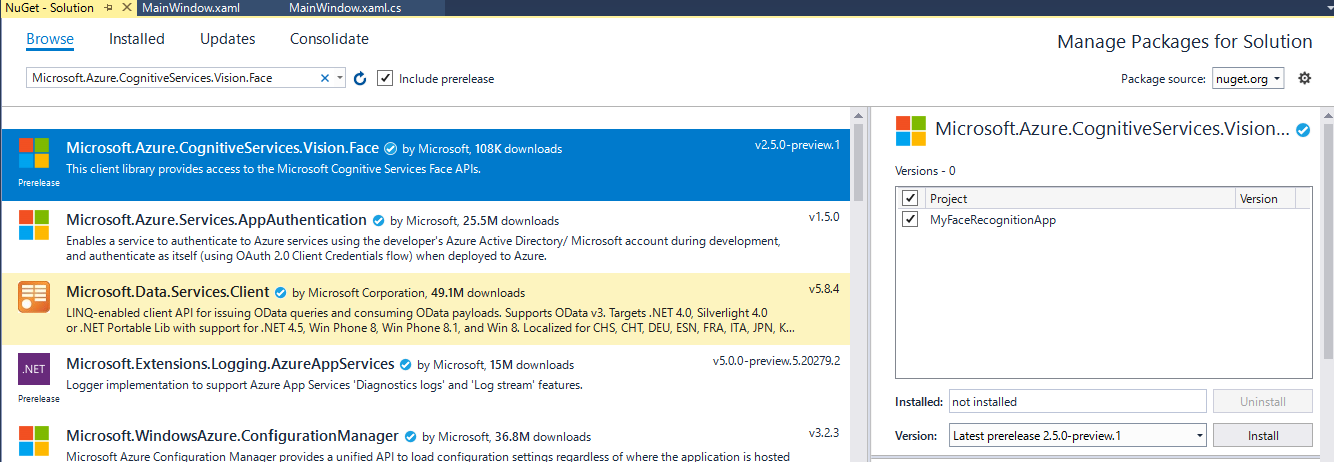This screenshot has width=1334, height=462.
Task: Click the Microsoft logo in the package details pane
Action: point(911,131)
